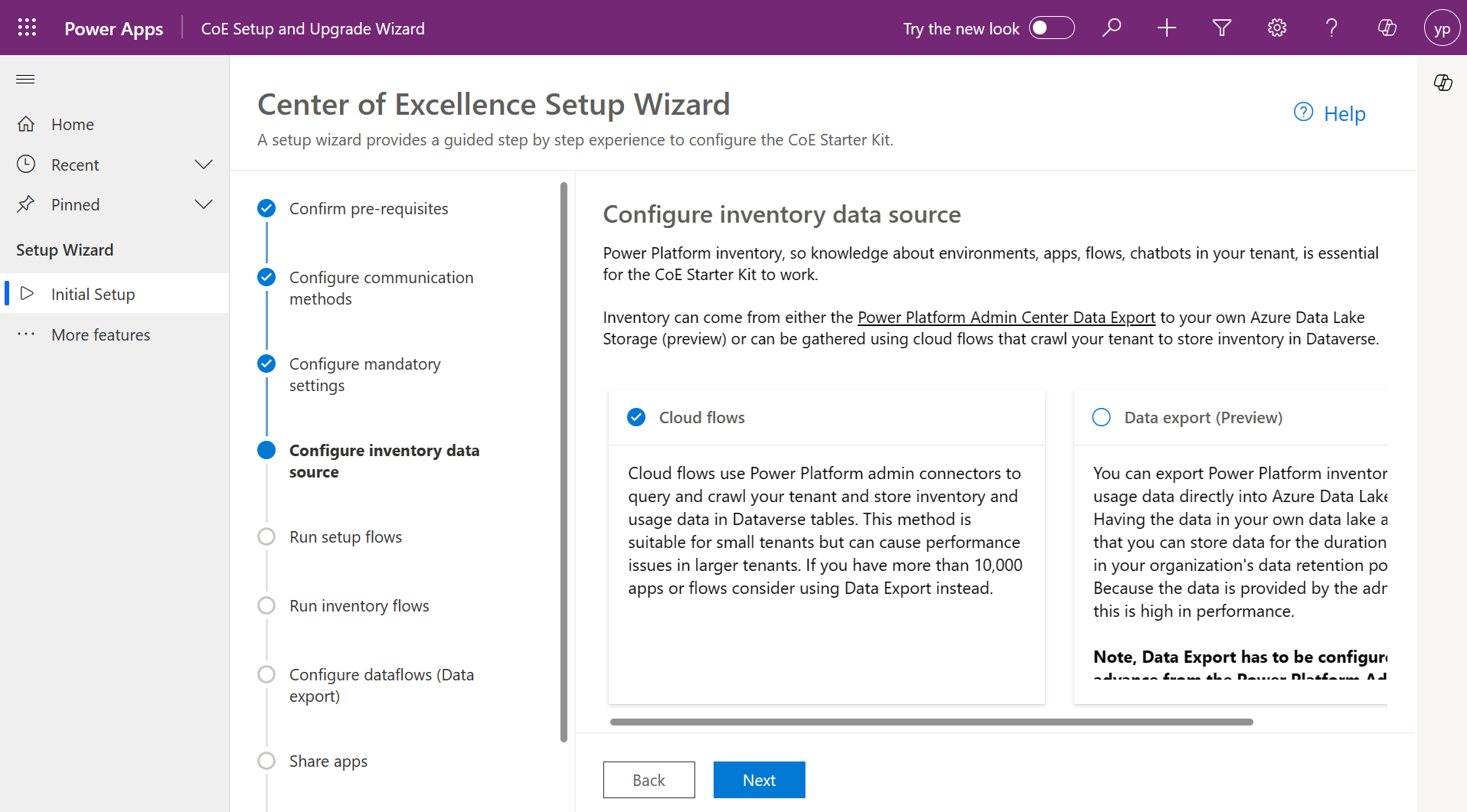
Task: Collapse the navigation pane with the hamburger icon
Action: click(25, 79)
